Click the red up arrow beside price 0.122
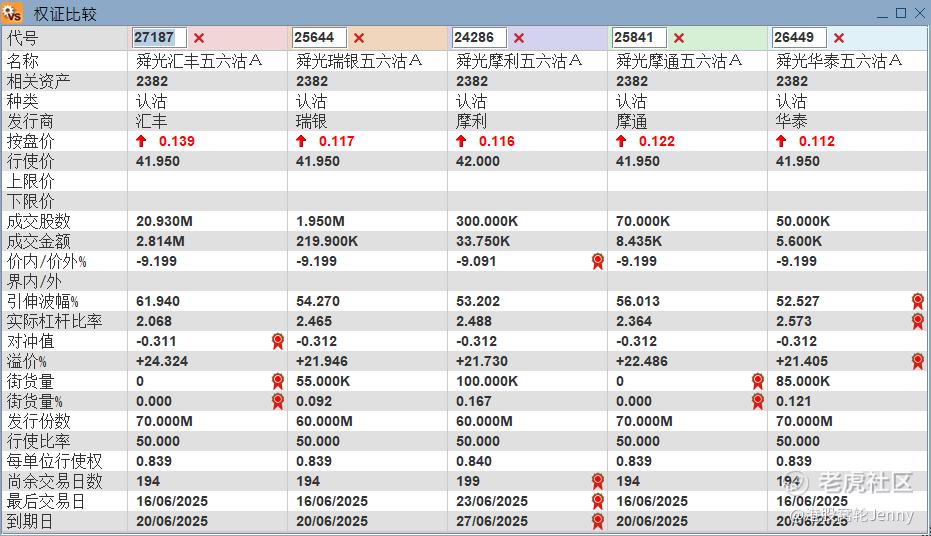 pos(620,141)
